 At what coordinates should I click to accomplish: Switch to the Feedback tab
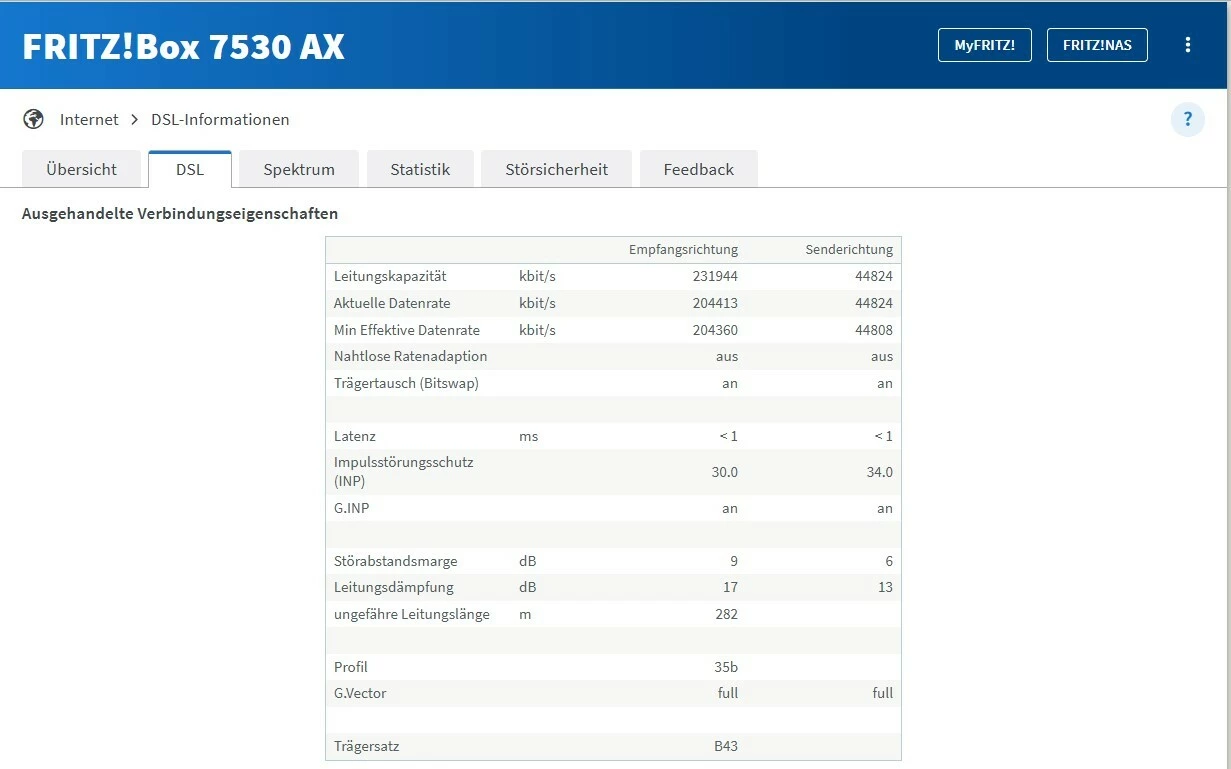tap(699, 170)
